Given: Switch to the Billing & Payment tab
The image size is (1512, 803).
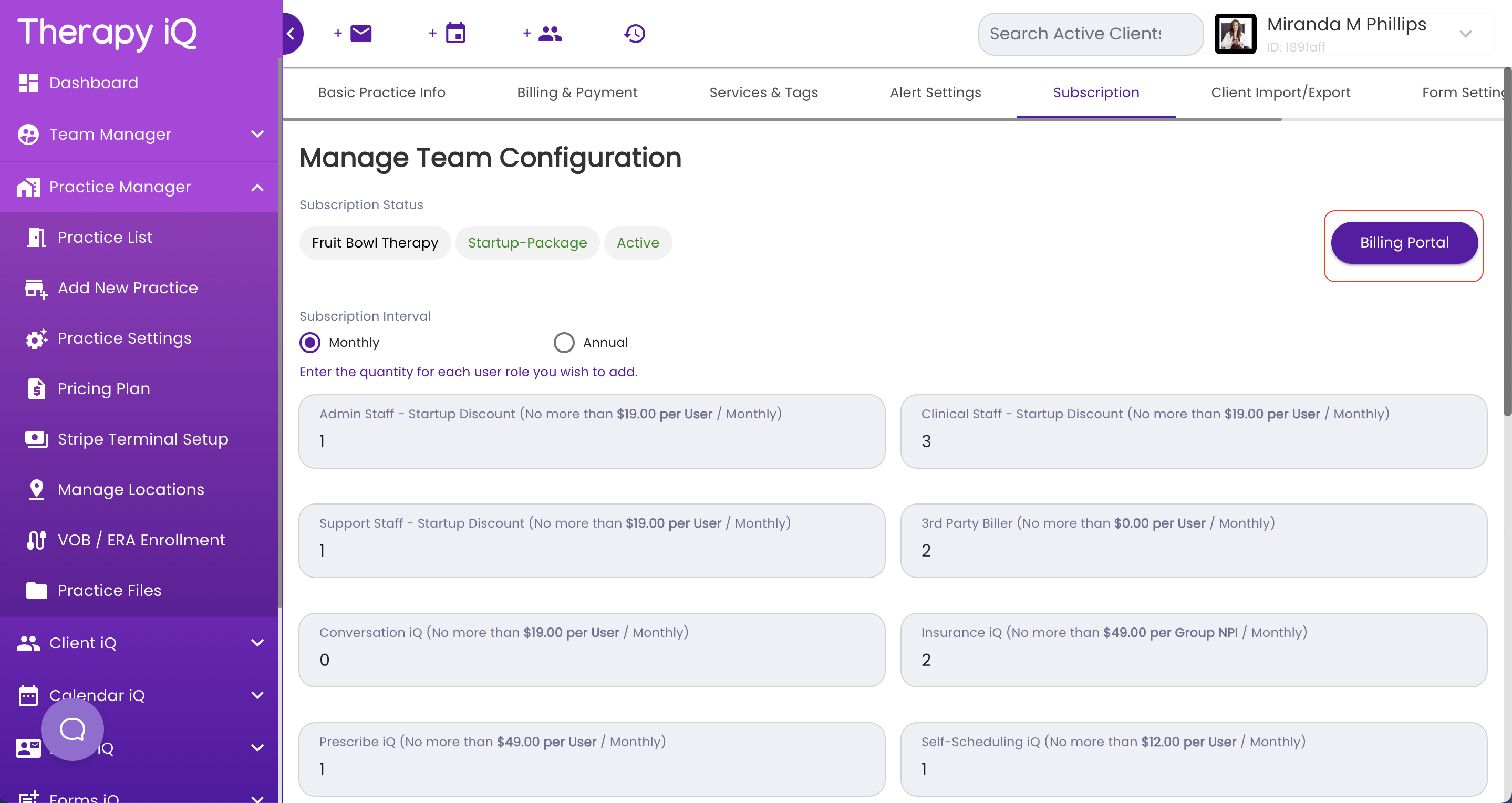Looking at the screenshot, I should [577, 92].
